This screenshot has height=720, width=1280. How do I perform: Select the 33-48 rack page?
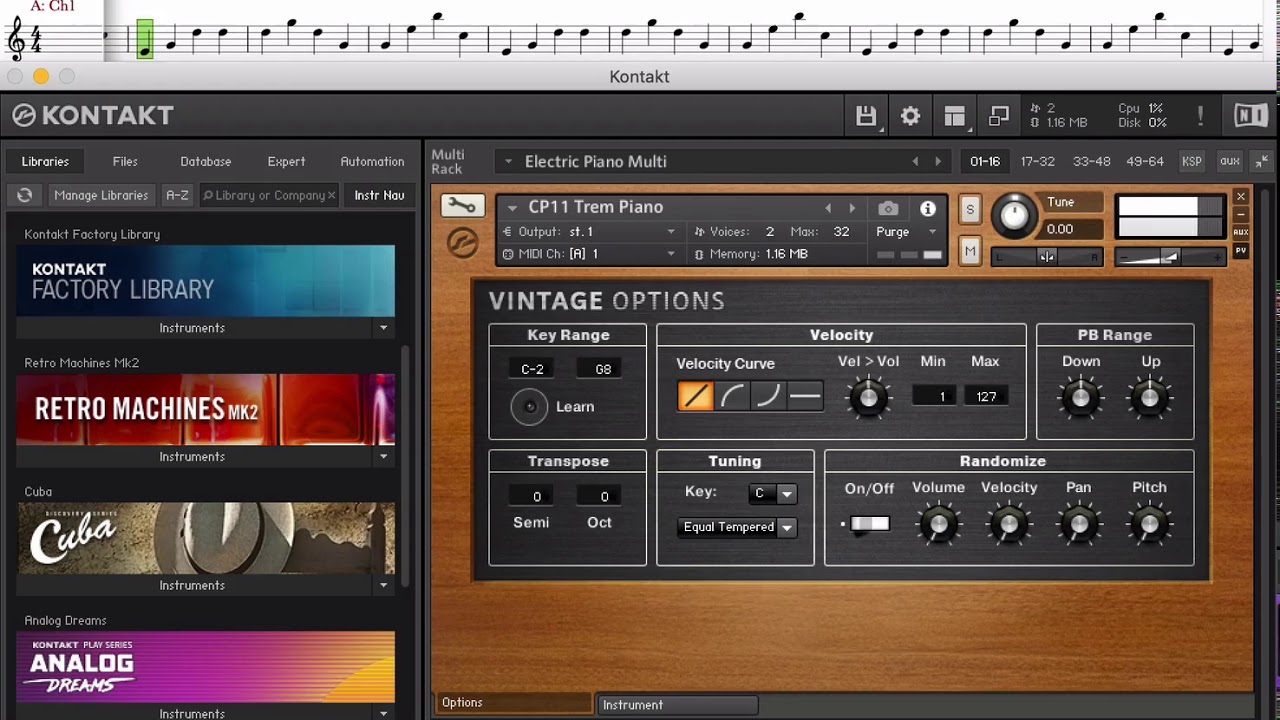point(1092,161)
